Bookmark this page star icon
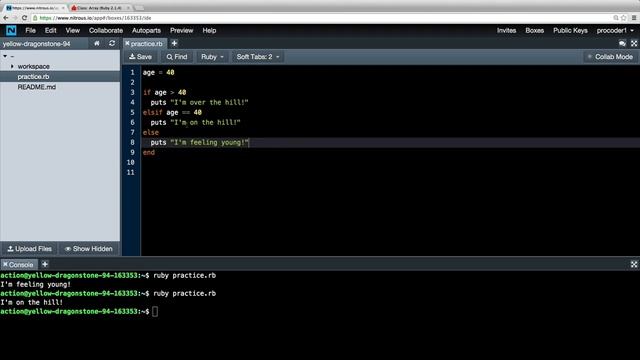640x360 pixels. 624,18
